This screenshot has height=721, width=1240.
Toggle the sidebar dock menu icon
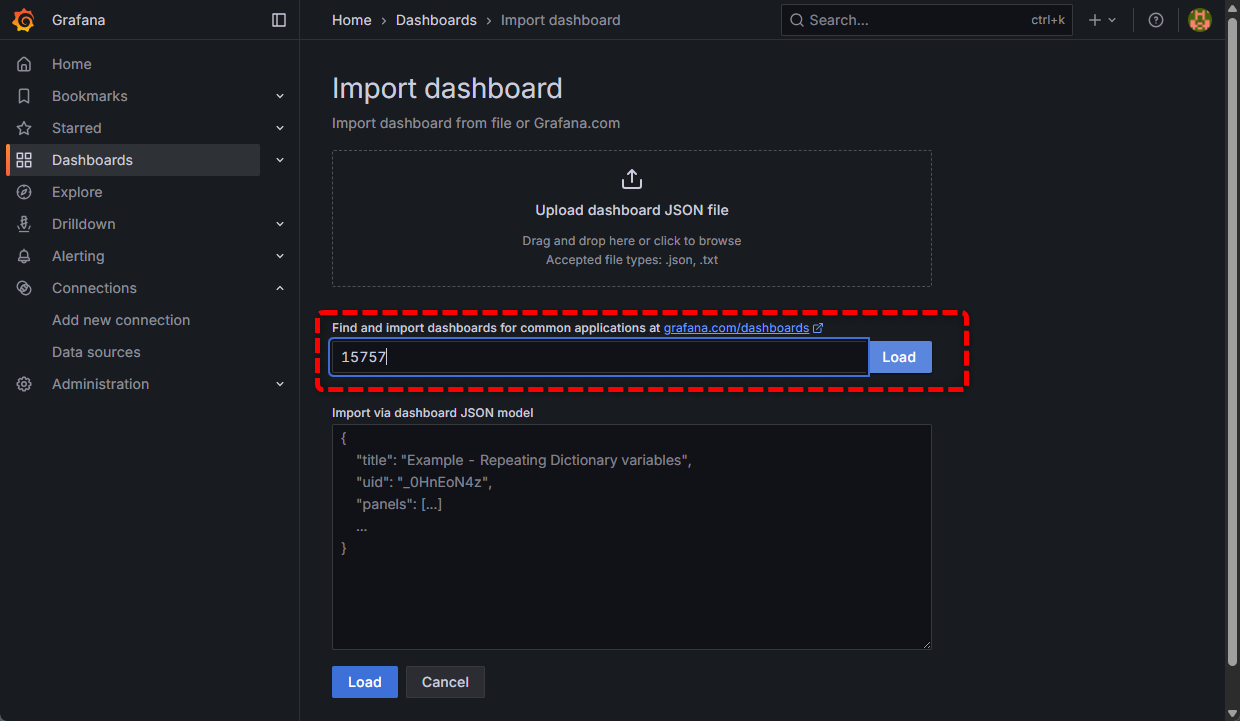279,20
